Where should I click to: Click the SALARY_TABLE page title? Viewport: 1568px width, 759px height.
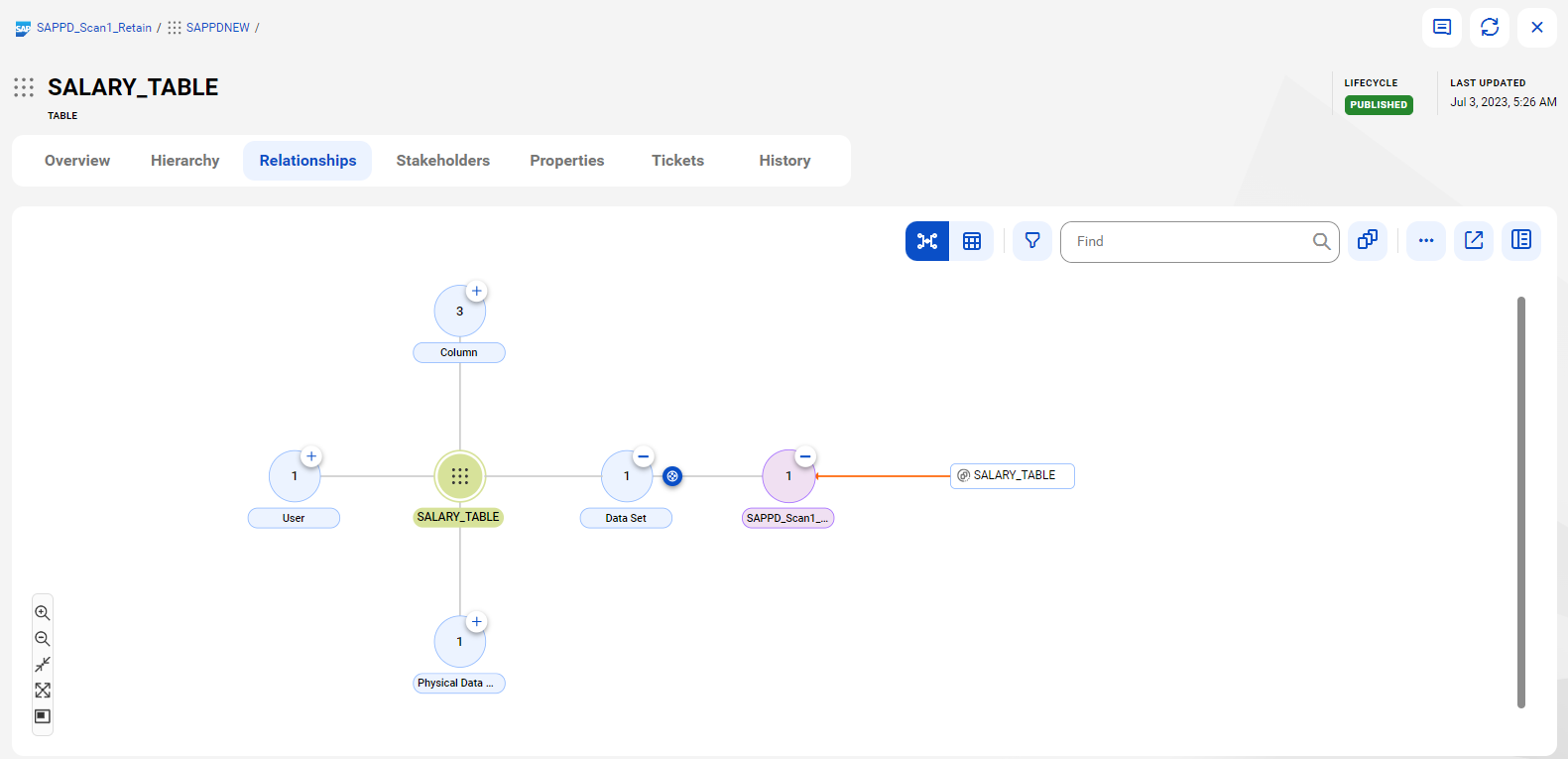tap(133, 87)
